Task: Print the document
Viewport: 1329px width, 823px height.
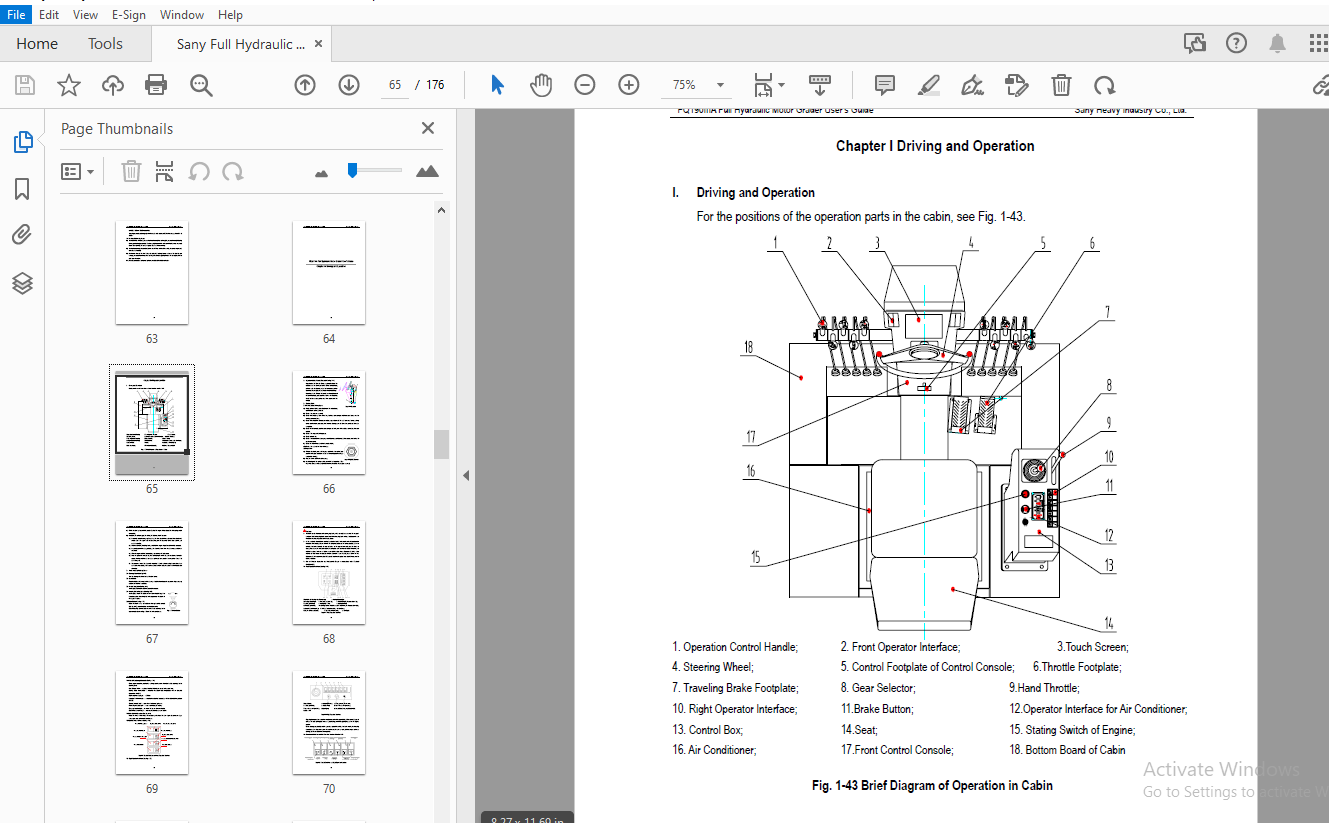Action: click(156, 85)
